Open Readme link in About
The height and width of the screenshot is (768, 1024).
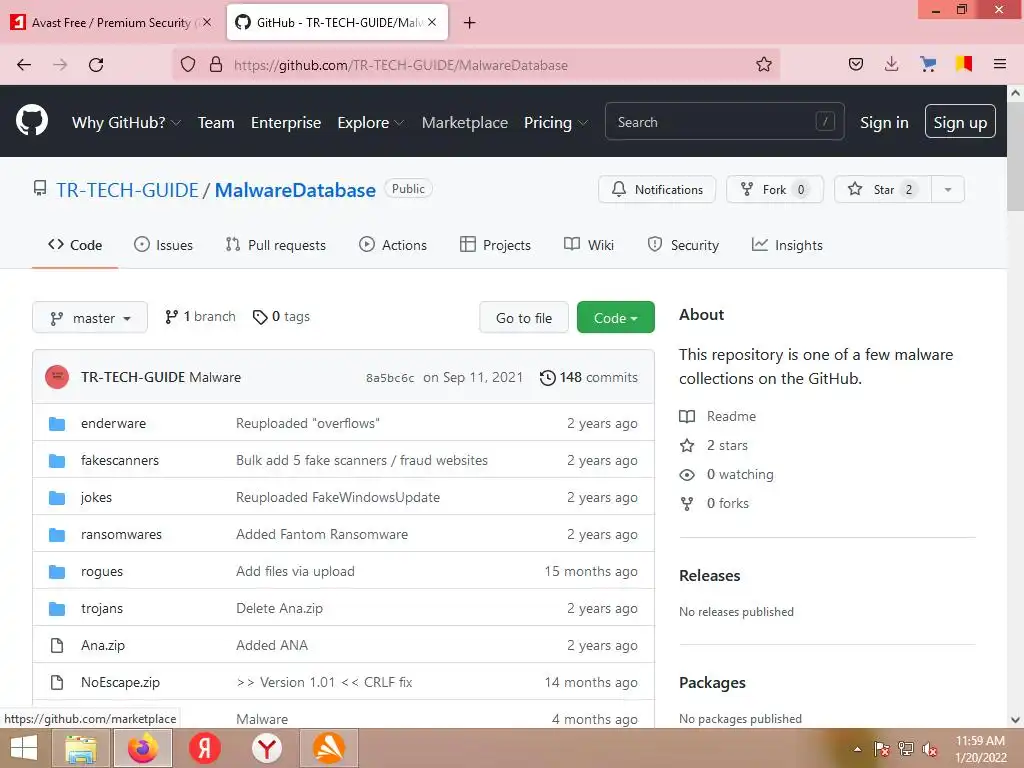click(x=718, y=416)
